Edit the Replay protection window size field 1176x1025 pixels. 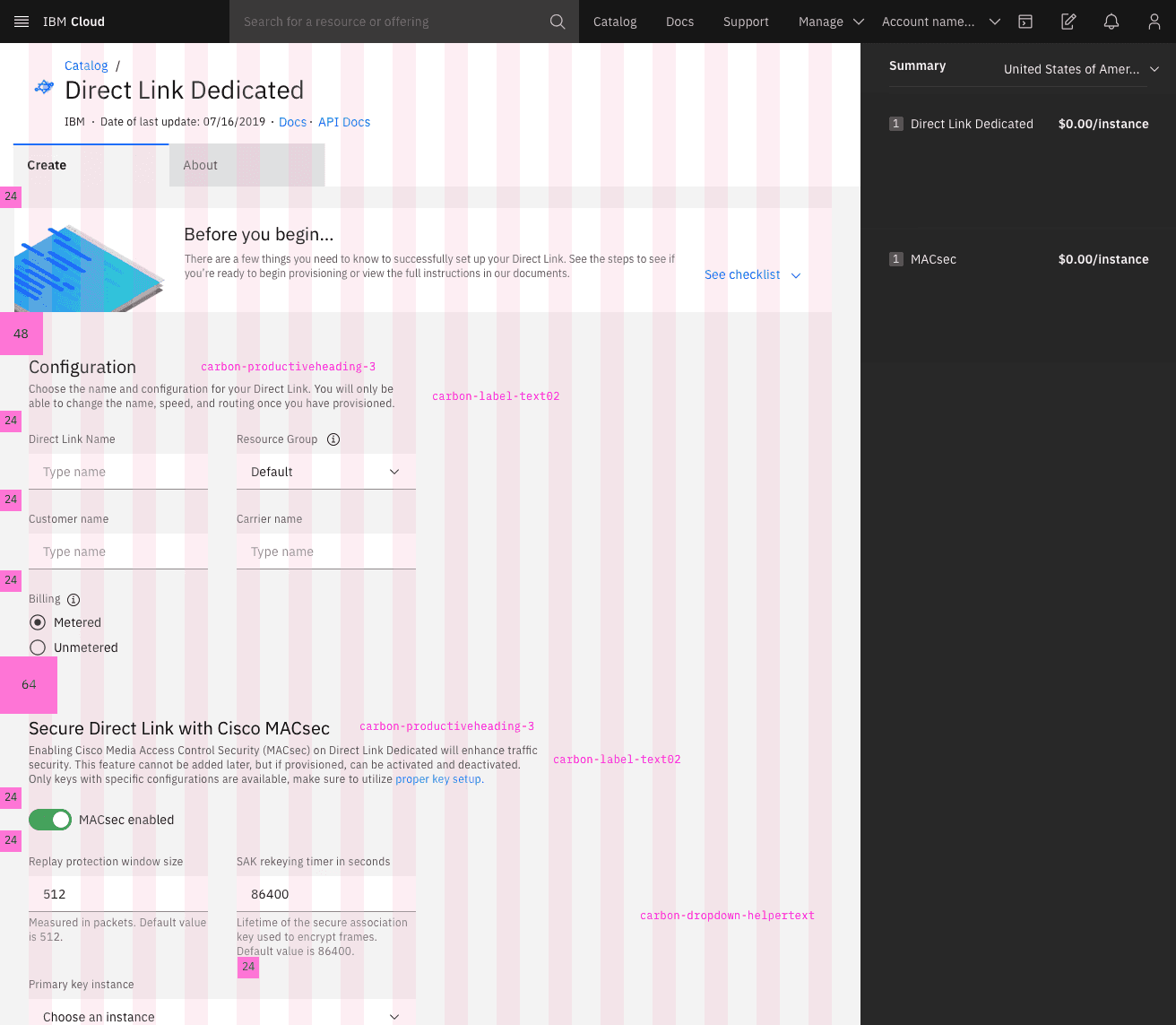(118, 894)
